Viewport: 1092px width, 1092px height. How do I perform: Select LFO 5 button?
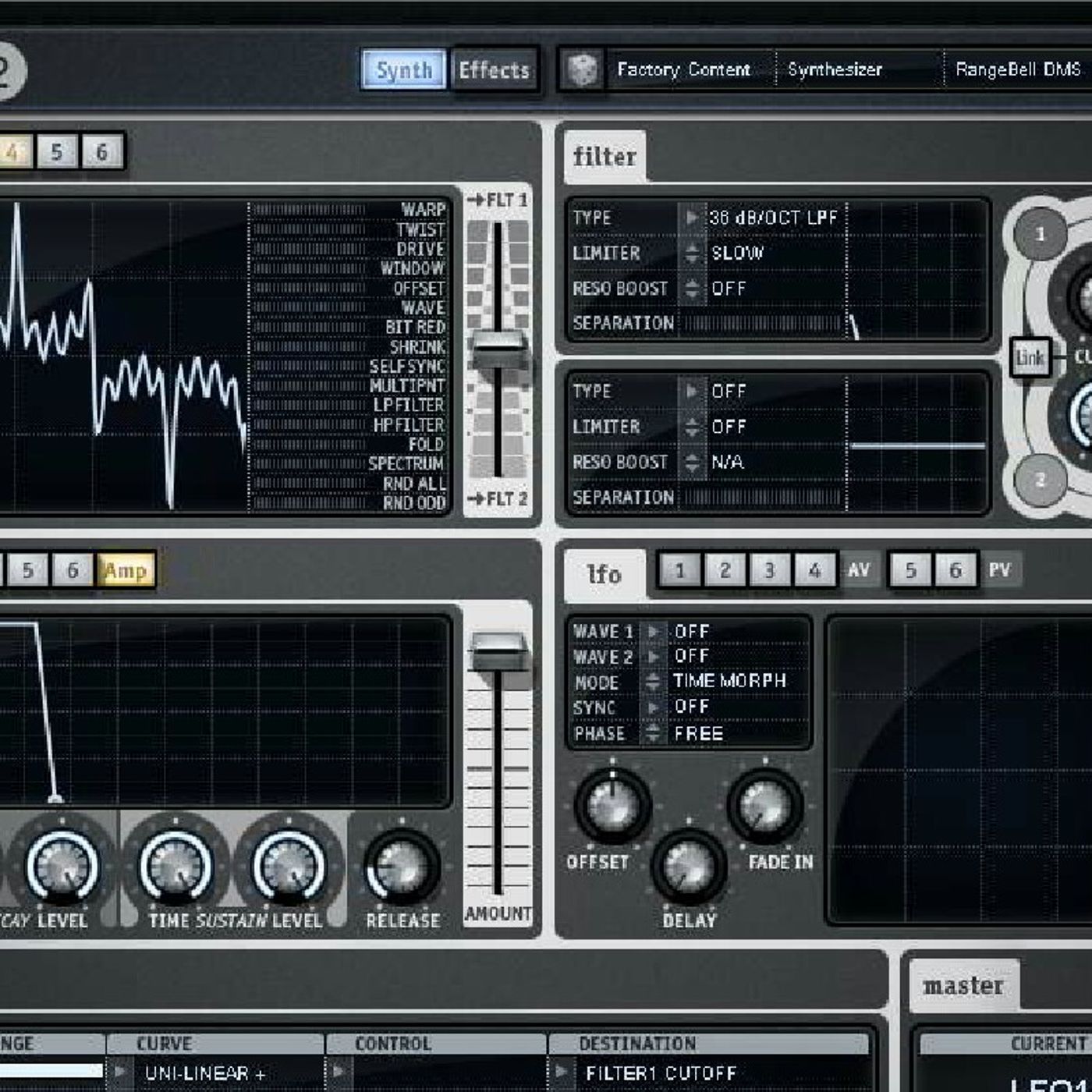click(910, 569)
